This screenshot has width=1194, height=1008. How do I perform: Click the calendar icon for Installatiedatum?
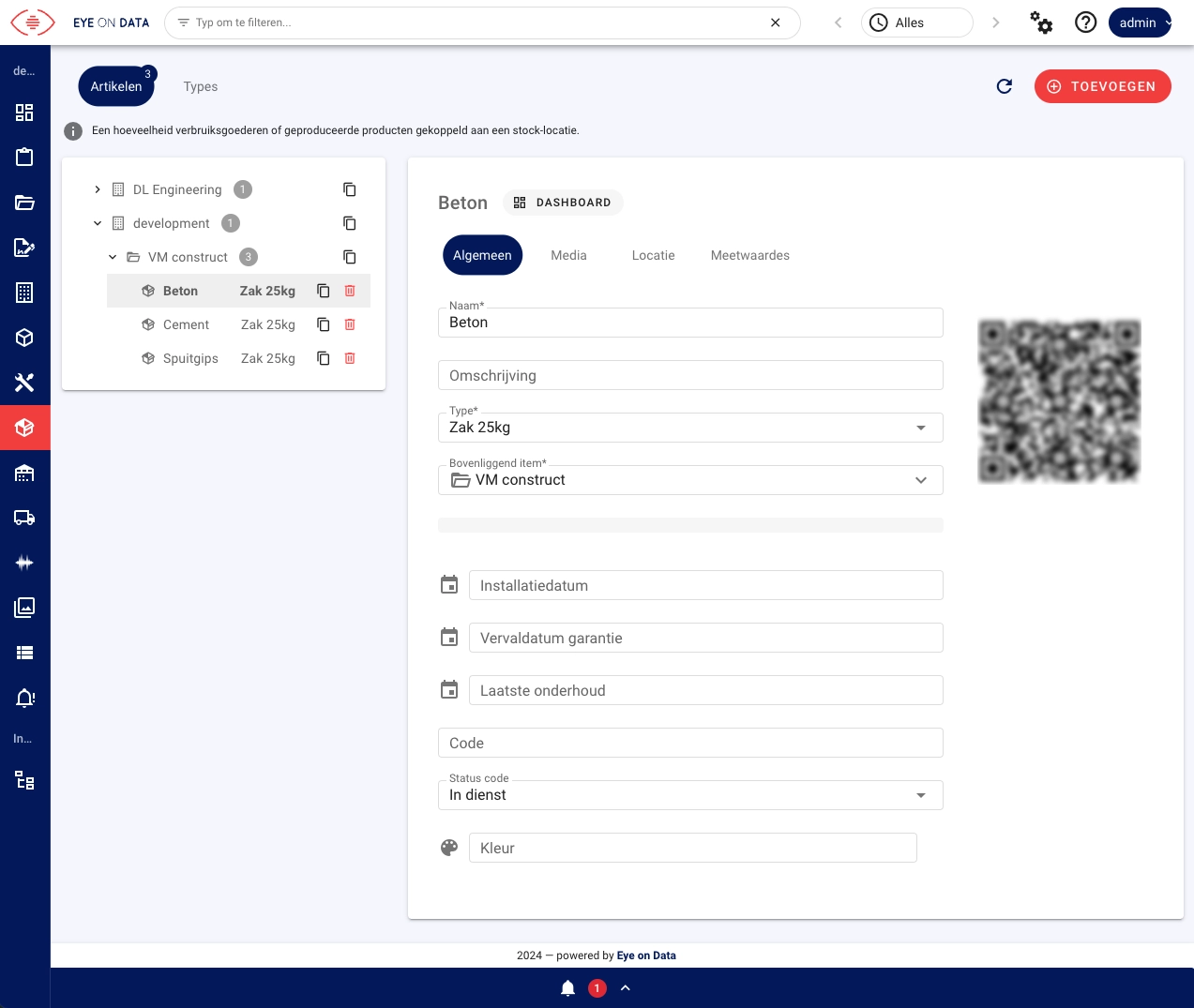click(449, 585)
